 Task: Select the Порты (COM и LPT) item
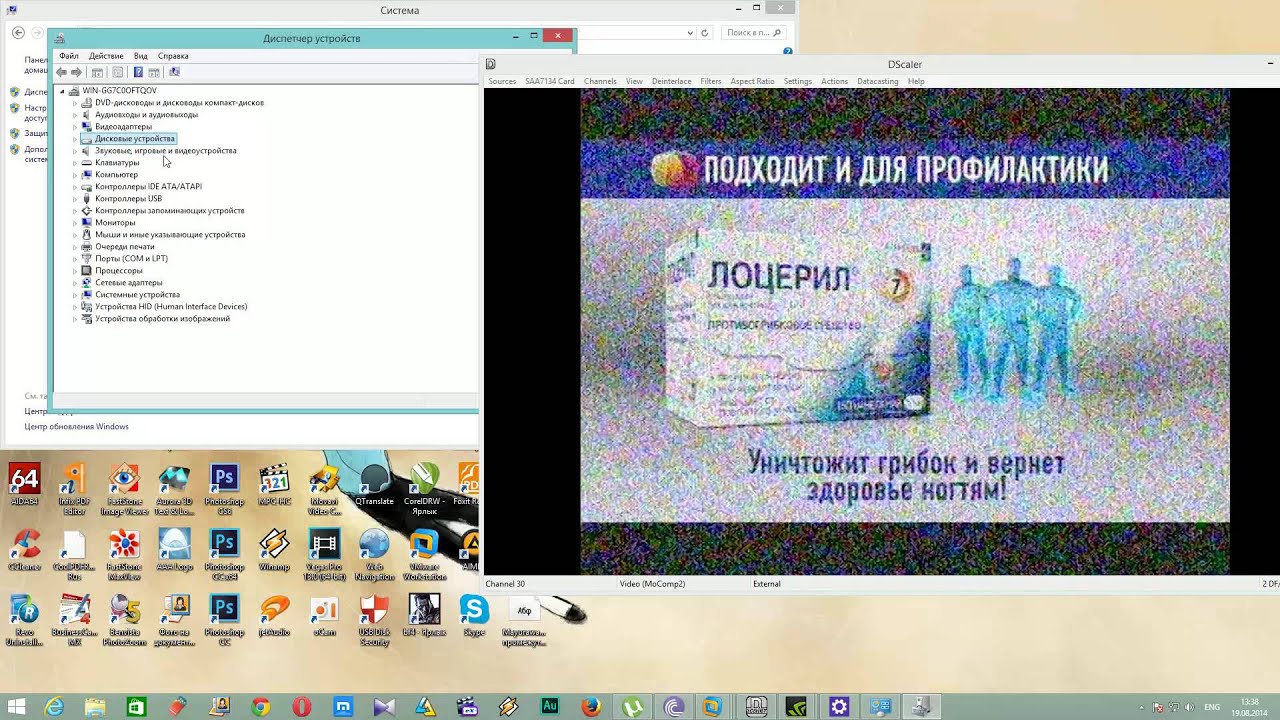click(x=131, y=259)
